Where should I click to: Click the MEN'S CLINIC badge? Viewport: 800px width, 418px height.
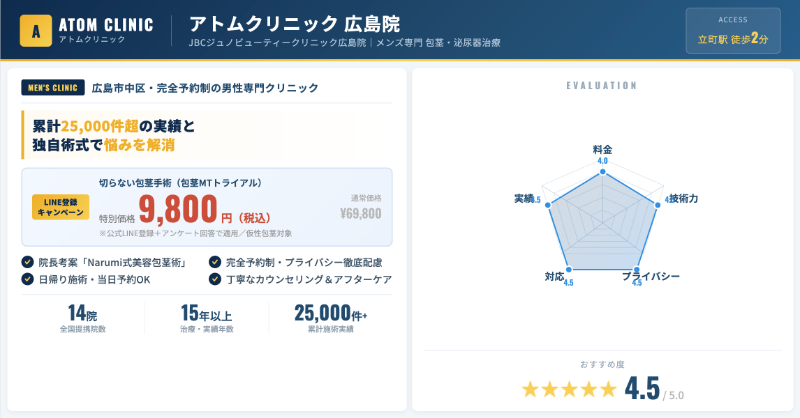[x=53, y=88]
